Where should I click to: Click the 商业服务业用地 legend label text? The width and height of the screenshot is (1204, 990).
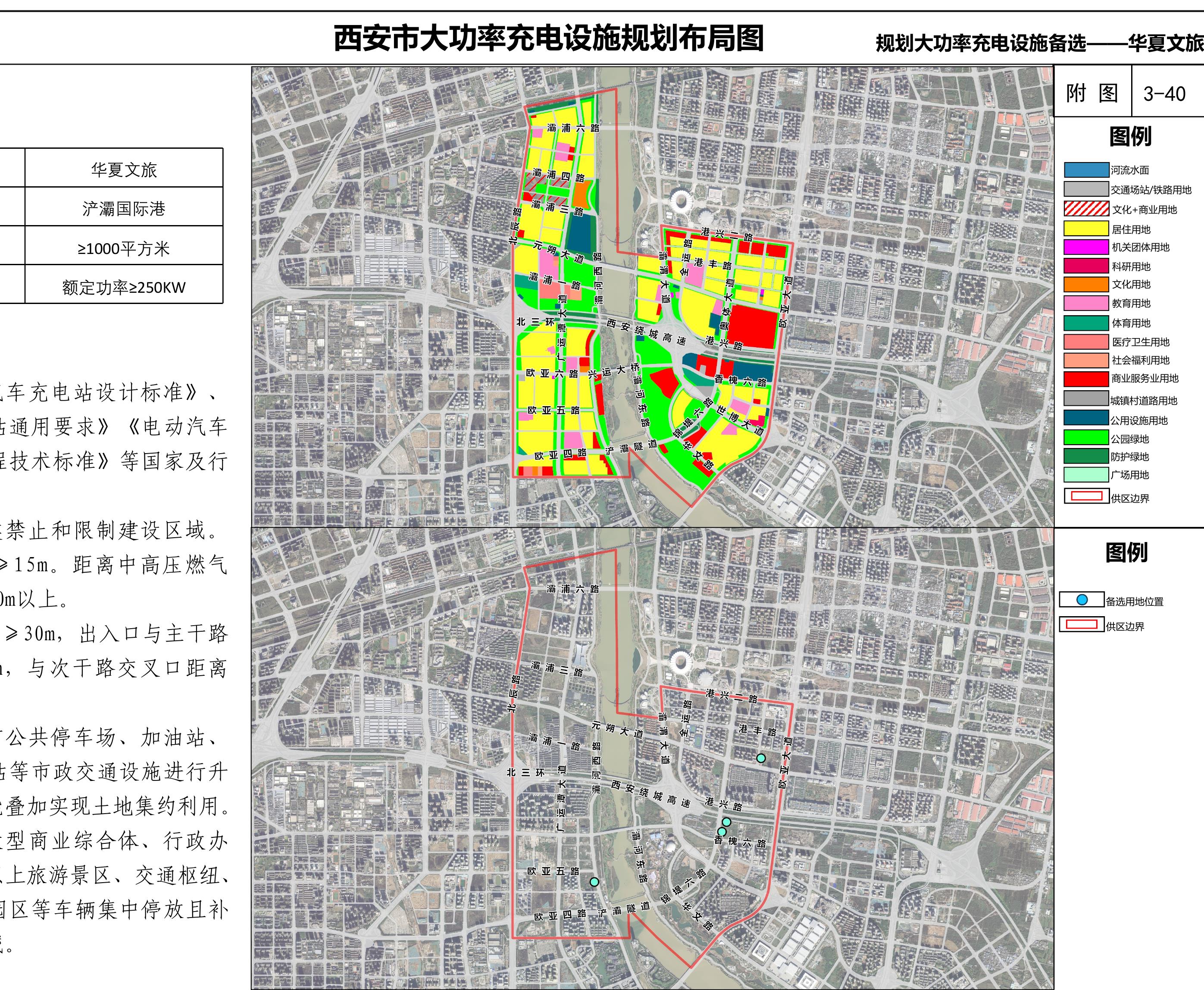(1145, 378)
